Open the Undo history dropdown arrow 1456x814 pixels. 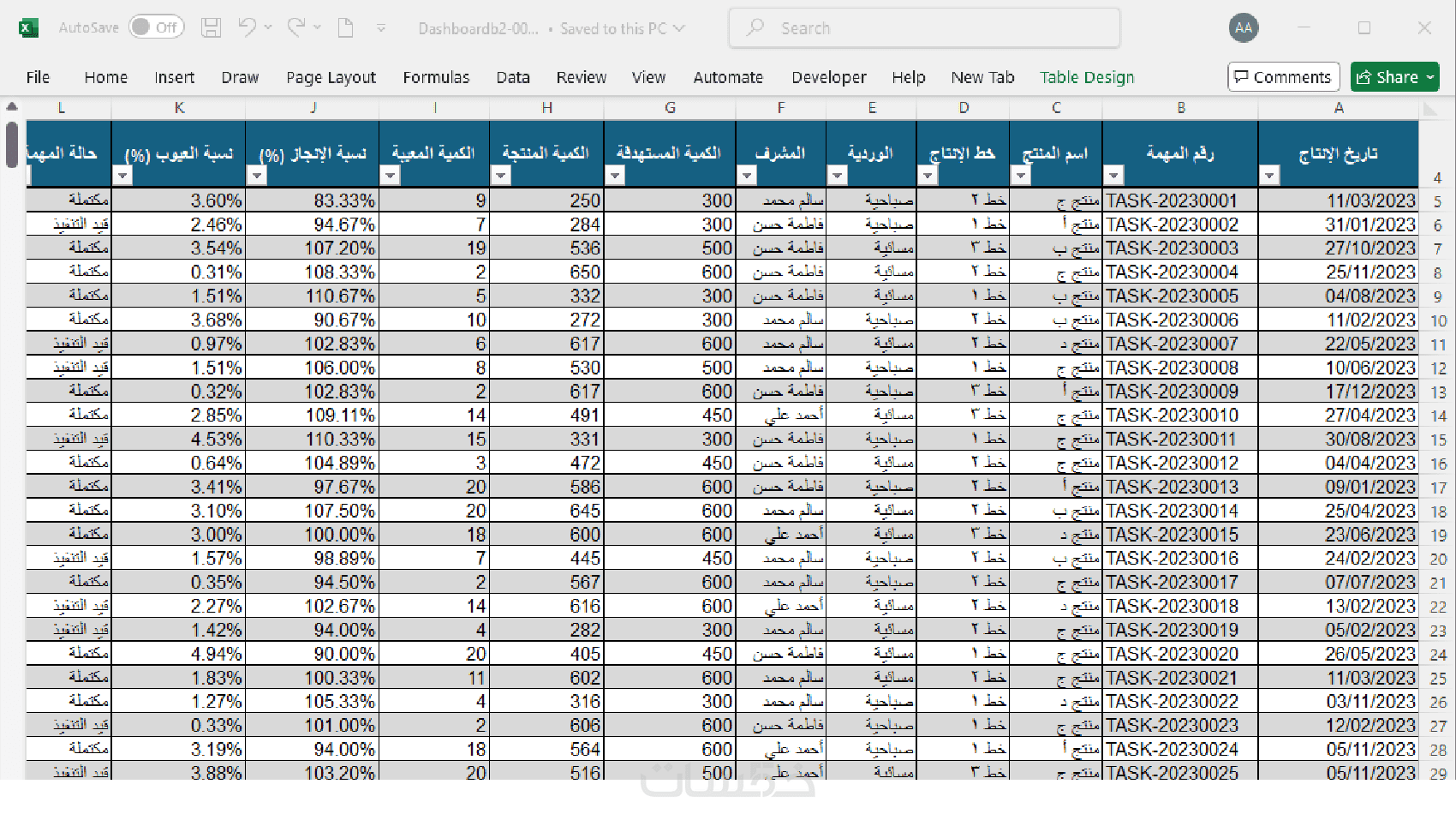268,27
